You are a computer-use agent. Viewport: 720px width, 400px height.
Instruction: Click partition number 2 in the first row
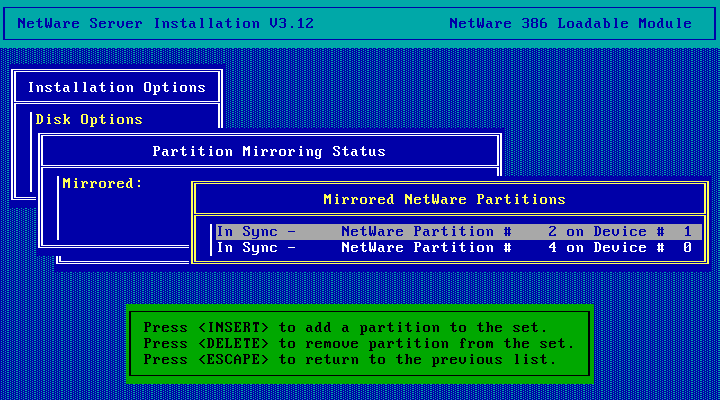coord(552,231)
